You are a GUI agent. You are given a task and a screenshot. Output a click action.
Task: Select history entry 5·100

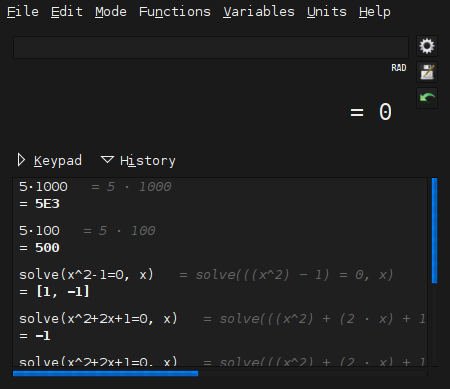39,231
